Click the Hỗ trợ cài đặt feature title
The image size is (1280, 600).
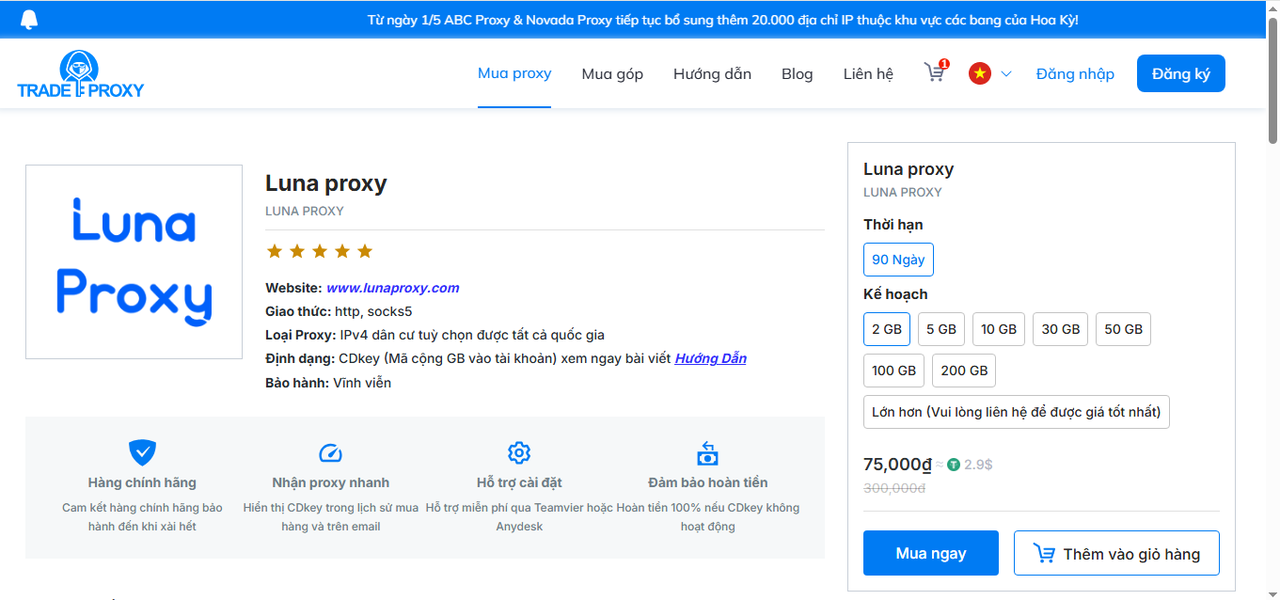tap(519, 483)
